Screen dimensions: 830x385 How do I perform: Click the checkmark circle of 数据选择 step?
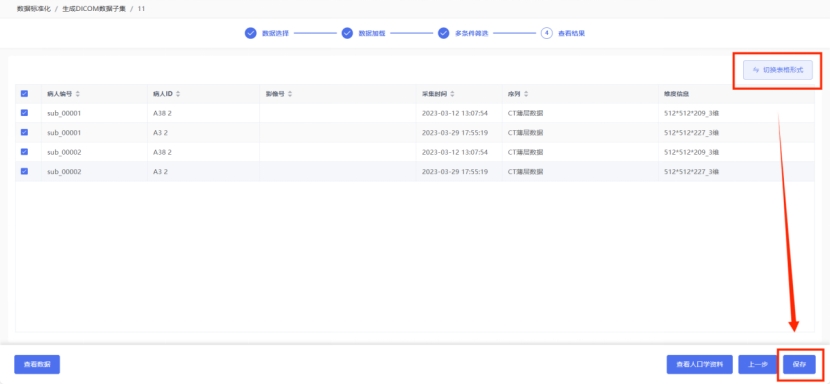coord(250,33)
